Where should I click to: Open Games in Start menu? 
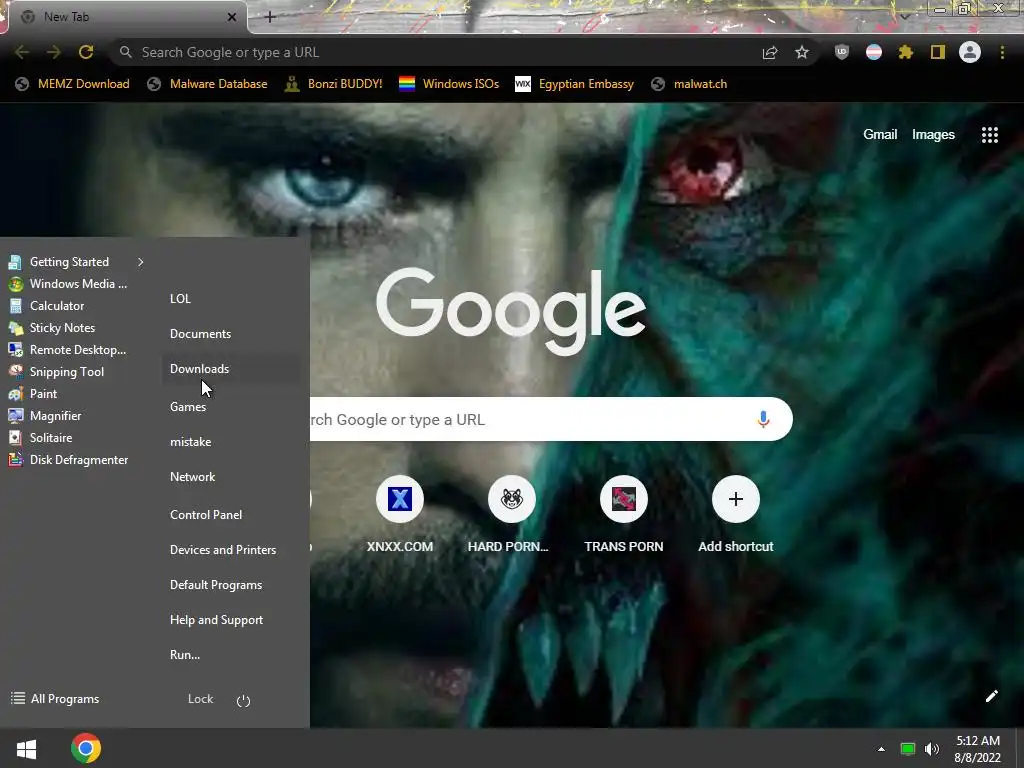point(187,407)
